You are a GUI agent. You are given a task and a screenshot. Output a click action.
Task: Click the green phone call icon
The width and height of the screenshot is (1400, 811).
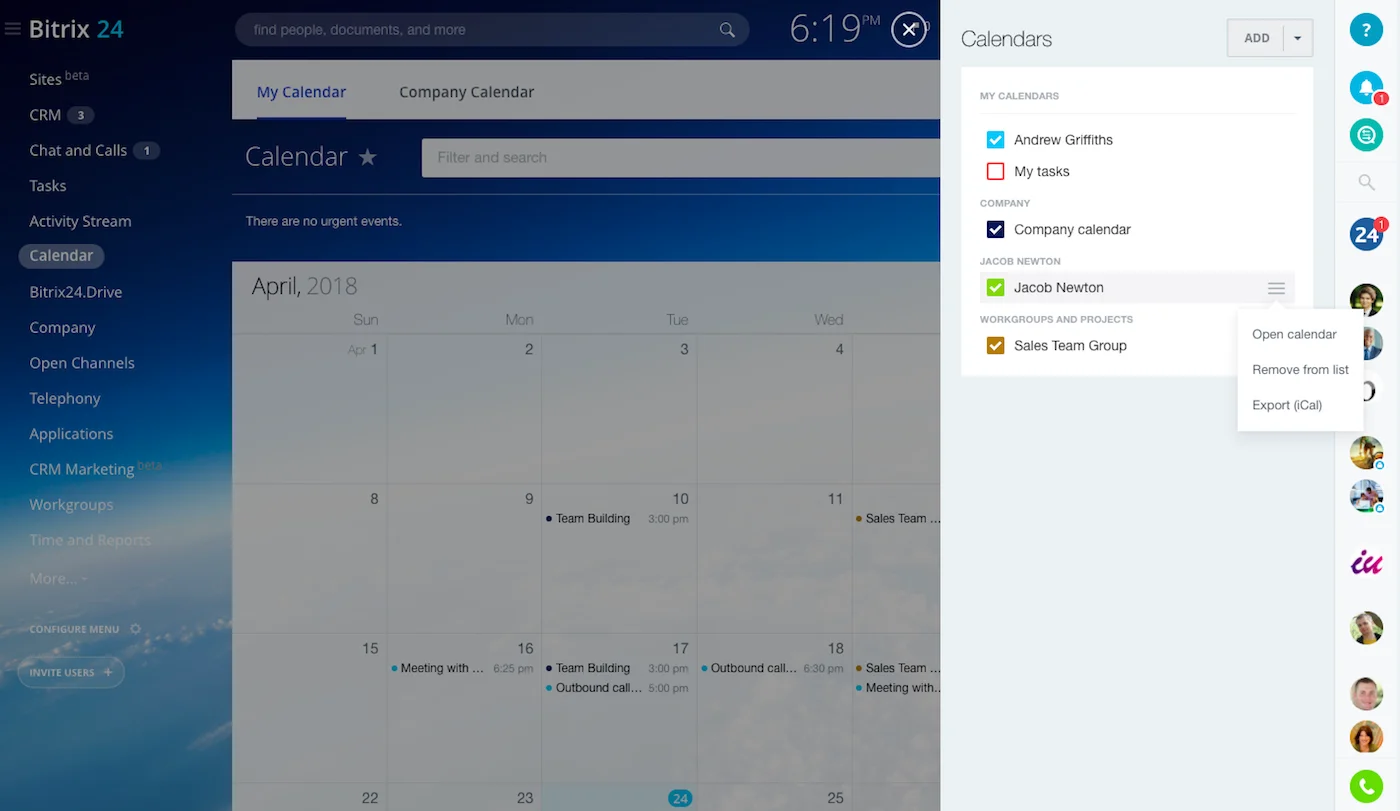[x=1366, y=787]
